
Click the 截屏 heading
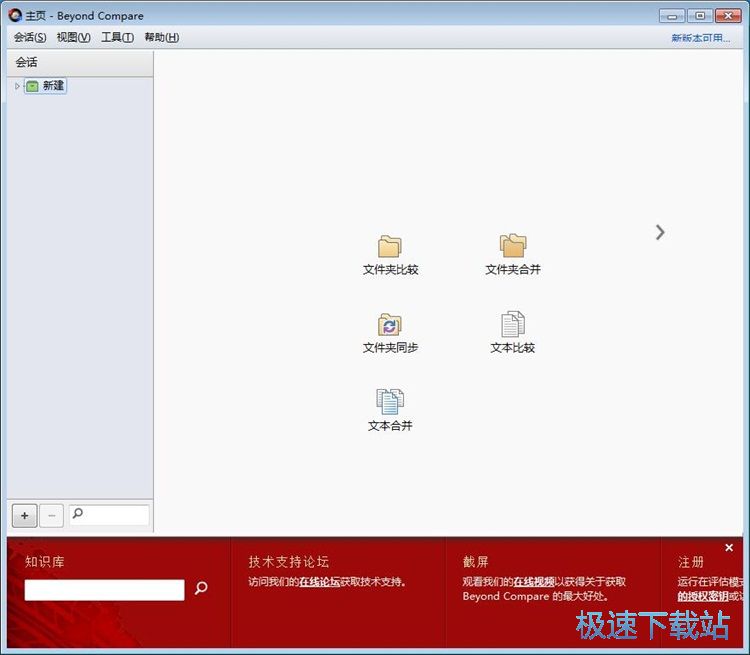coord(475,562)
